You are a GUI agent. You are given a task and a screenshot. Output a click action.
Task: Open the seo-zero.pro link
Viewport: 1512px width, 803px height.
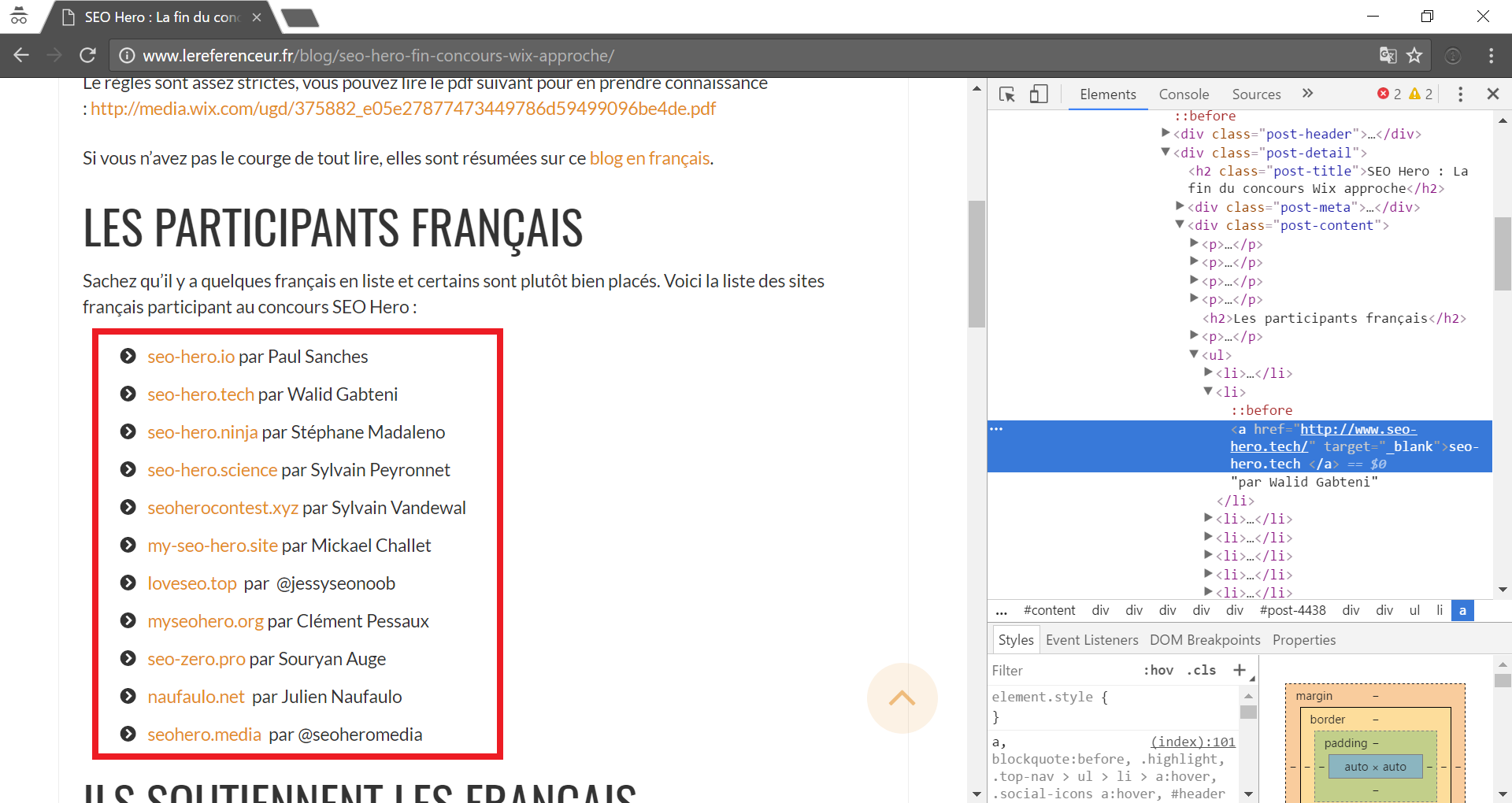196,659
